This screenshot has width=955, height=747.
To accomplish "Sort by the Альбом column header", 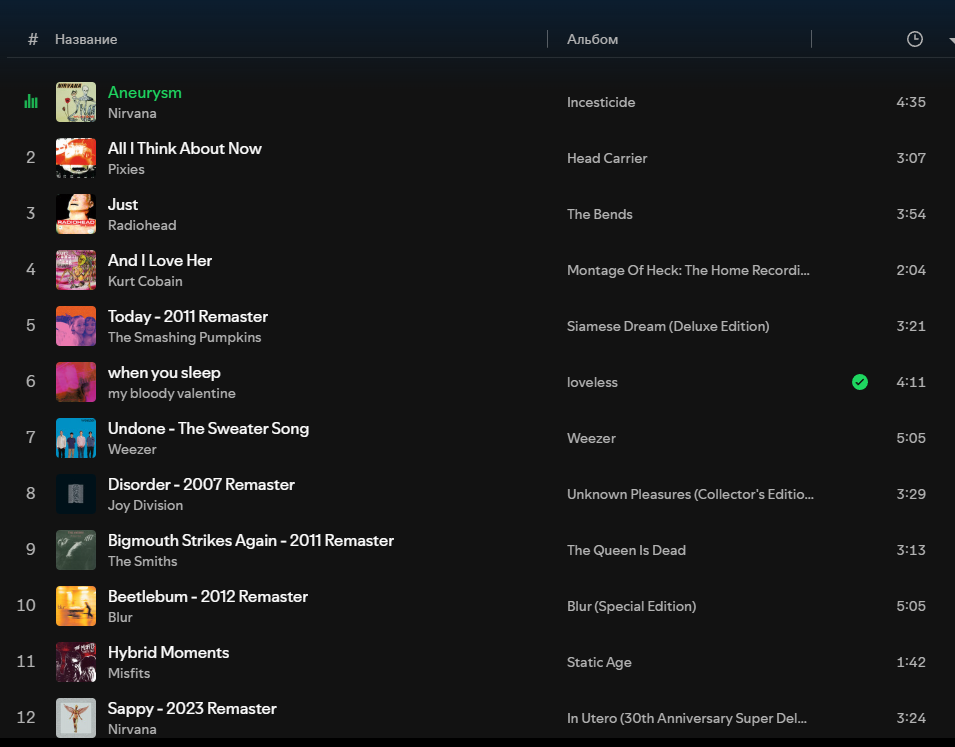I will click(x=592, y=39).
